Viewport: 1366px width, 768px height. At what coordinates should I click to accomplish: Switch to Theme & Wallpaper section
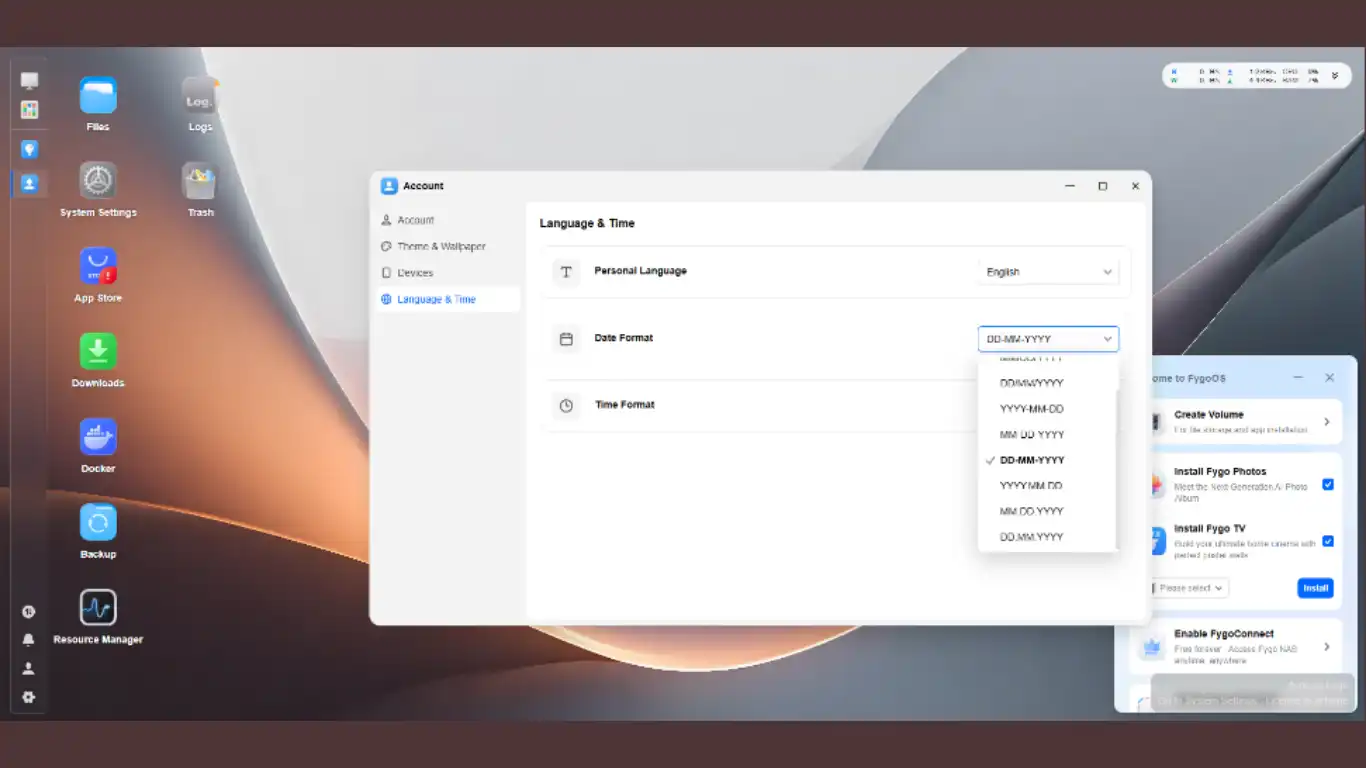441,246
